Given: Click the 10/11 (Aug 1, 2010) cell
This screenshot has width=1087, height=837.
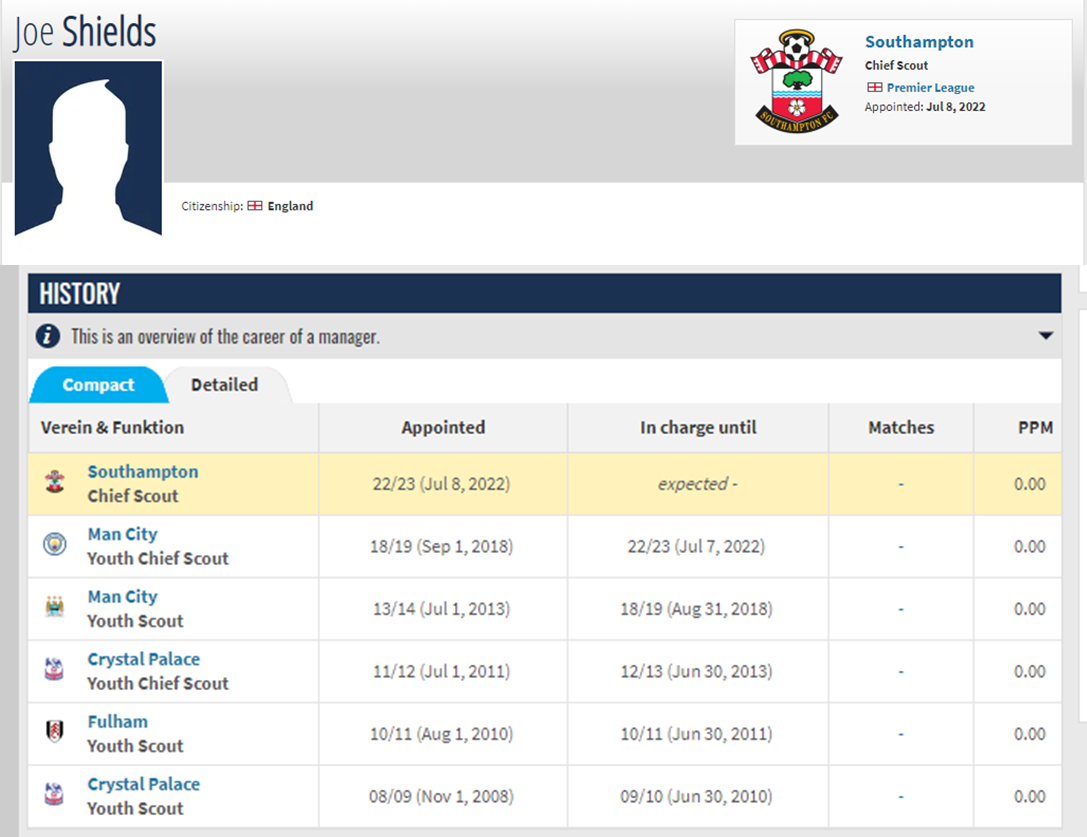Looking at the screenshot, I should pyautogui.click(x=442, y=733).
